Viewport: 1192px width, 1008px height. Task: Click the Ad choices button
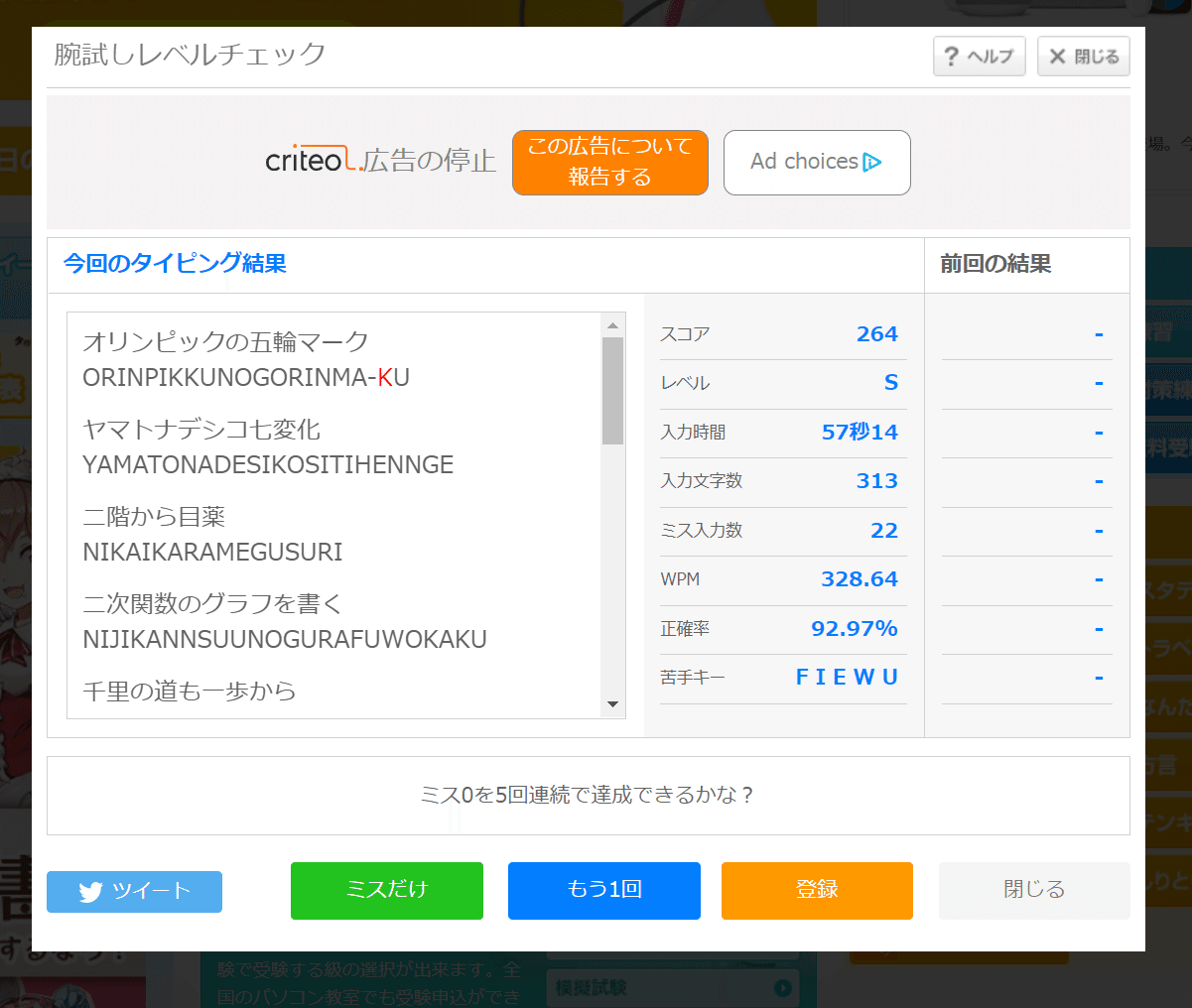tap(816, 162)
